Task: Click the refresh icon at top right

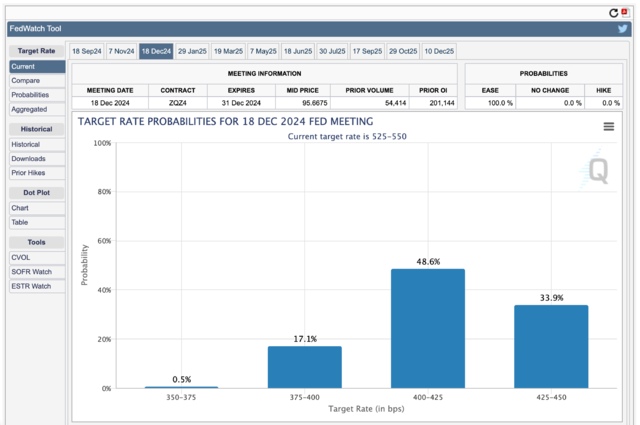Action: [614, 13]
